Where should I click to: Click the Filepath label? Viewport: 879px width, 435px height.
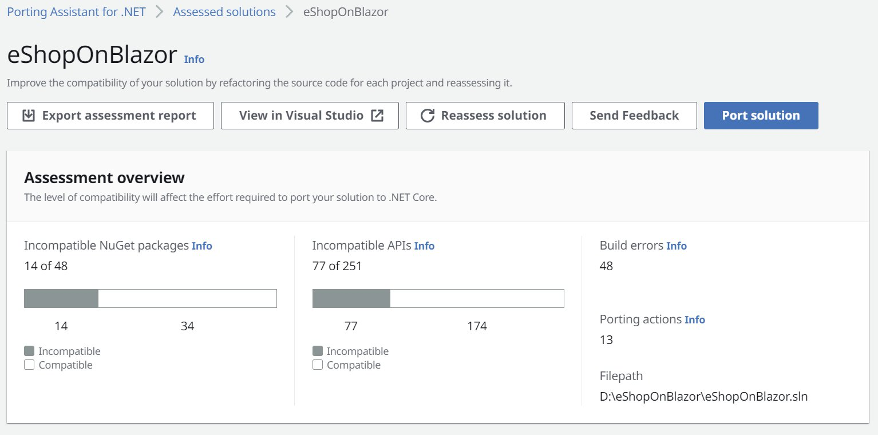pos(621,376)
